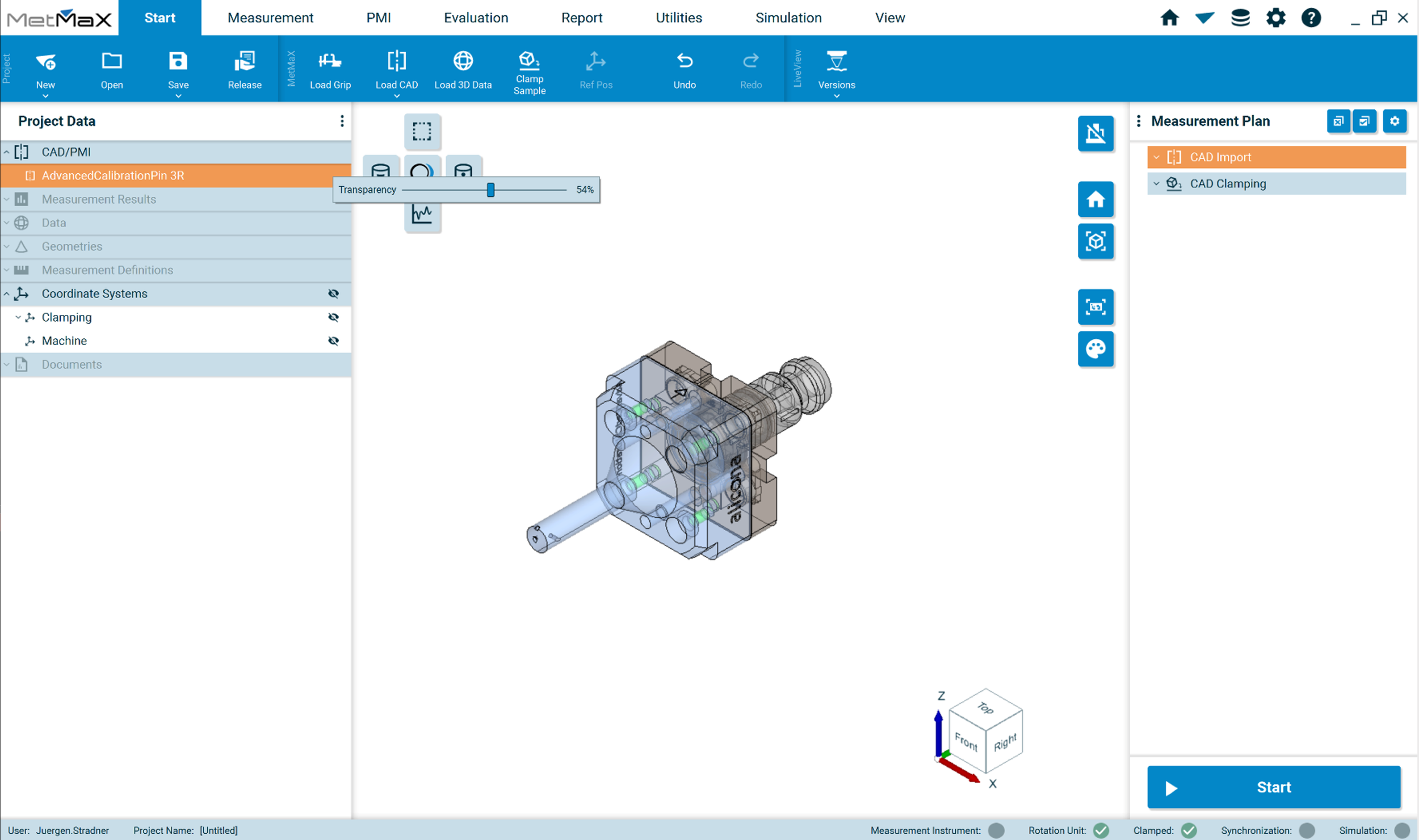1419x840 pixels.
Task: Select AdvancedCalibrationPin 3R item
Action: pos(175,176)
